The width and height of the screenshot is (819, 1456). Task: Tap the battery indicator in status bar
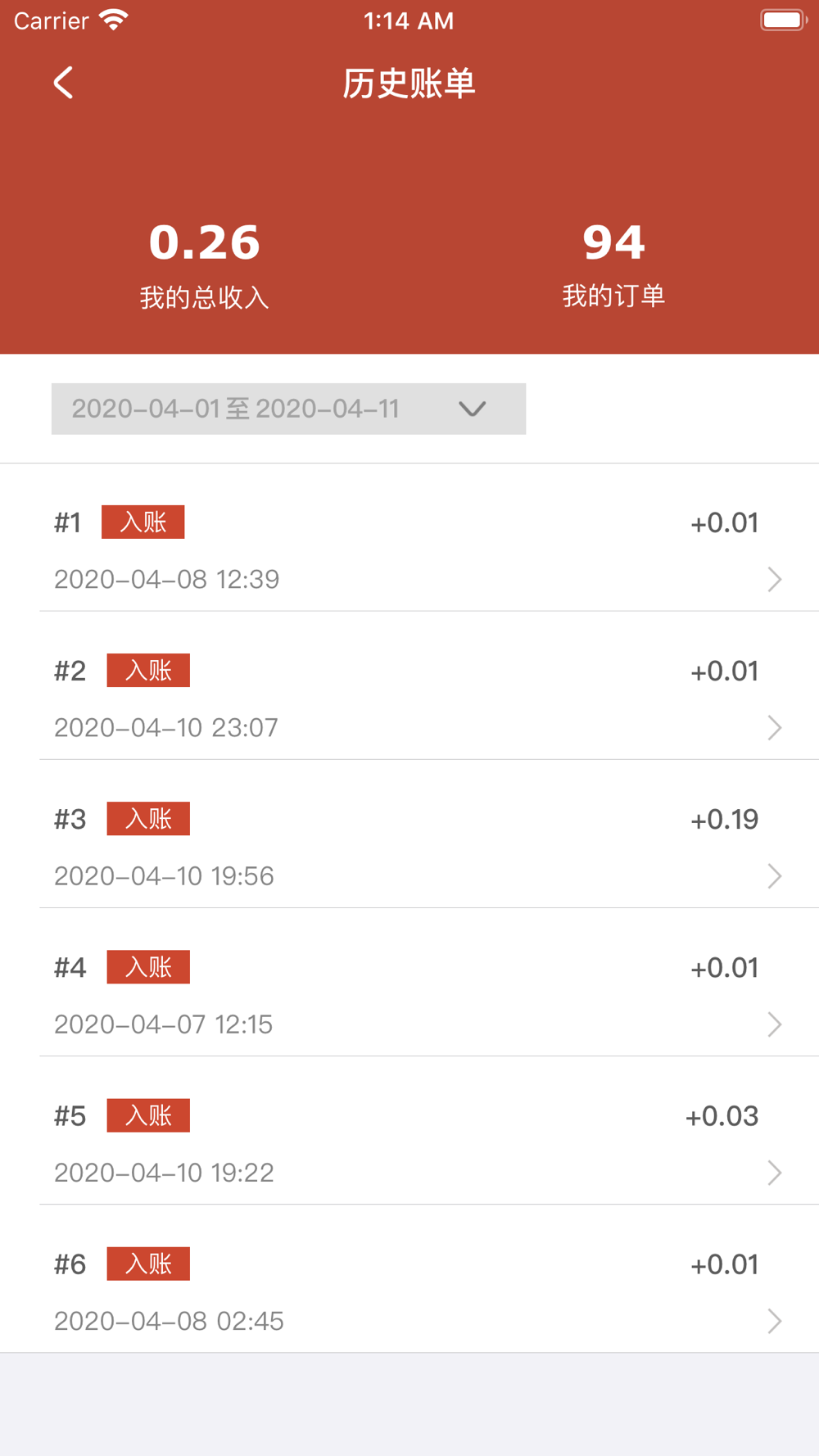pyautogui.click(x=784, y=20)
